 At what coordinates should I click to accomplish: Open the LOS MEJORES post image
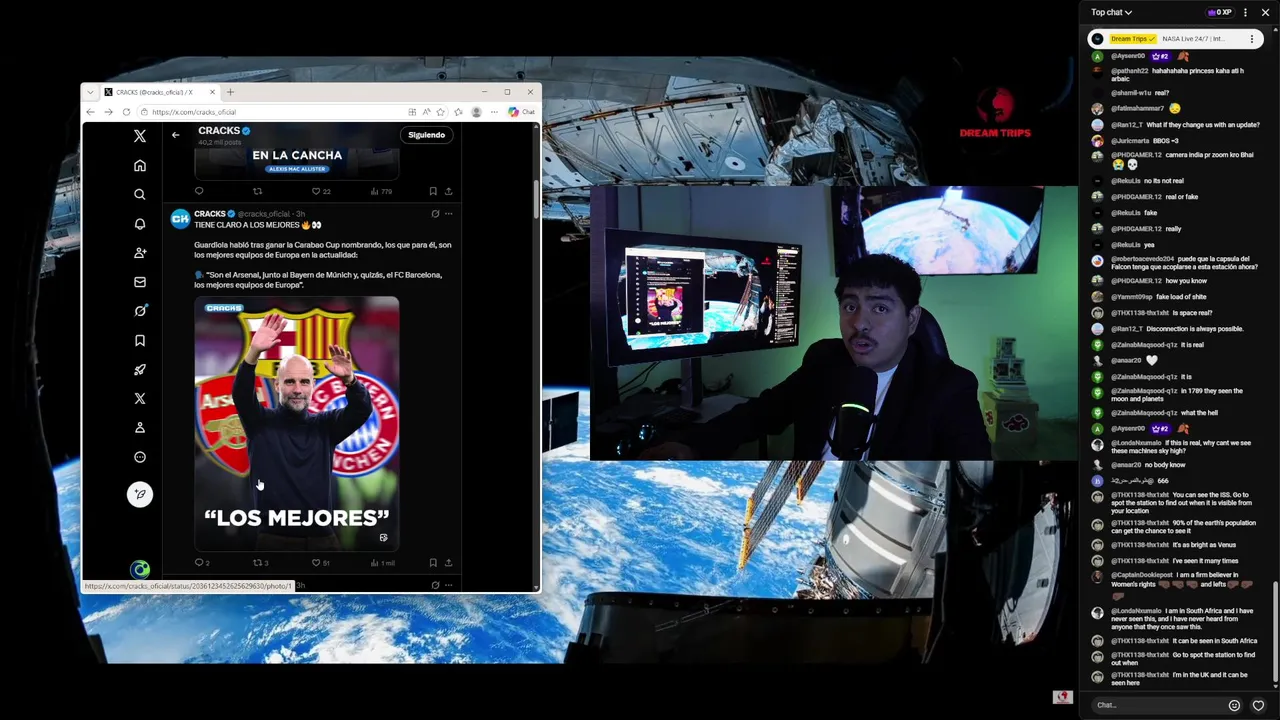coord(297,423)
